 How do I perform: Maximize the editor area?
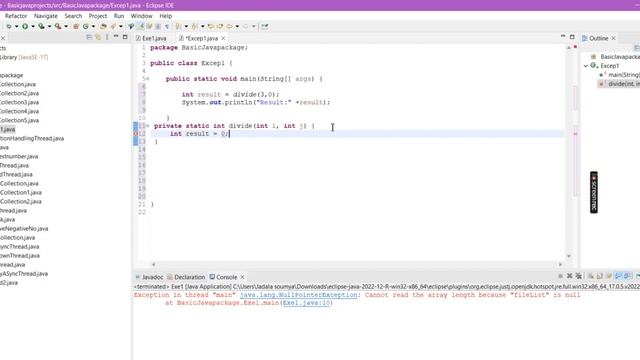click(x=572, y=37)
